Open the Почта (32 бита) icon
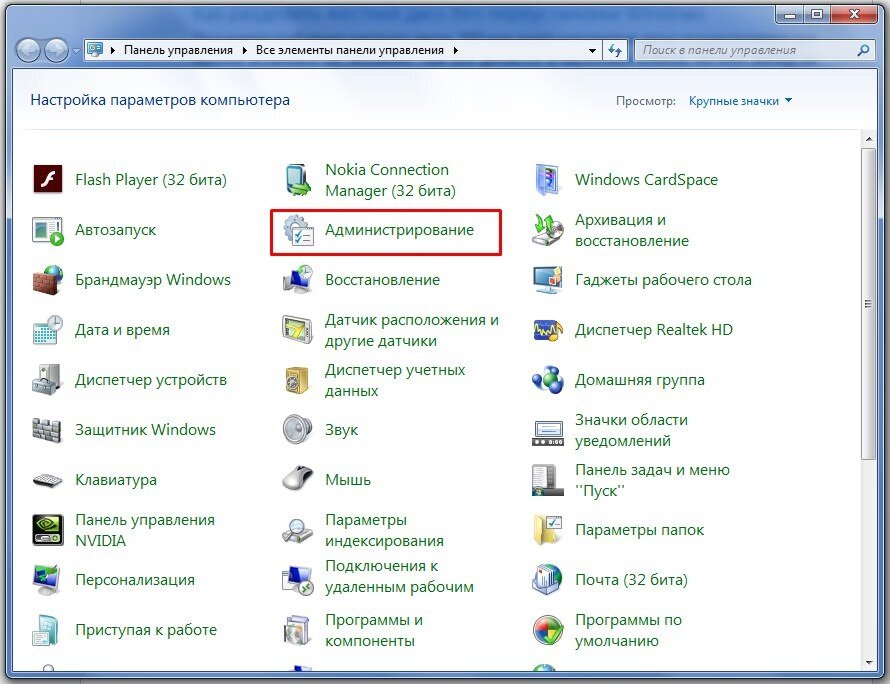Image resolution: width=890 pixels, height=684 pixels. [x=548, y=580]
